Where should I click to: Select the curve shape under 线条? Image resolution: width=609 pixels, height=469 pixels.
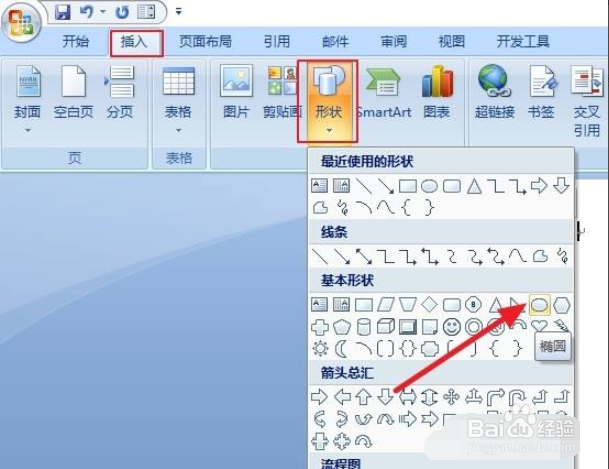[x=518, y=257]
